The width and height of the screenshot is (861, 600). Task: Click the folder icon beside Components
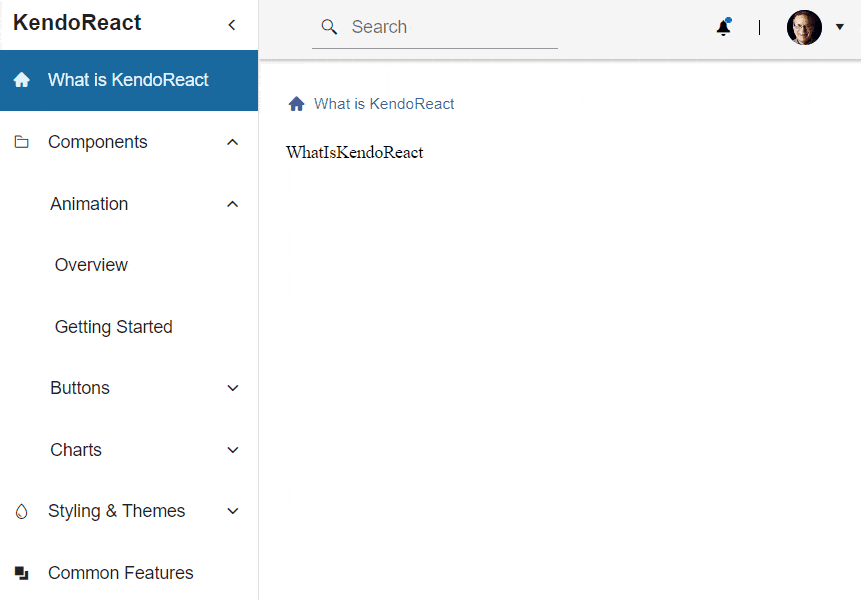click(x=20, y=141)
